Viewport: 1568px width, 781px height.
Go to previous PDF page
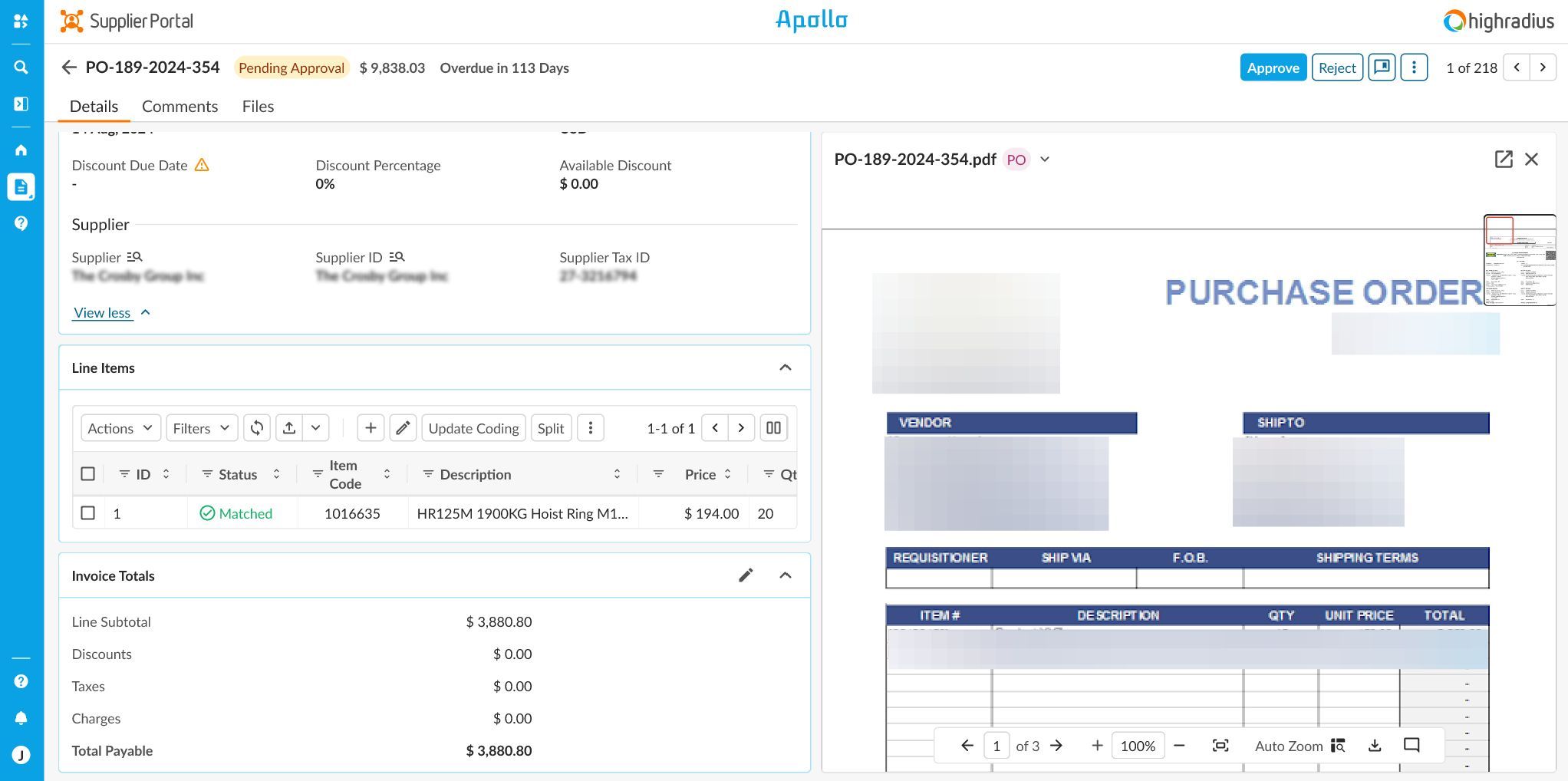tap(967, 746)
